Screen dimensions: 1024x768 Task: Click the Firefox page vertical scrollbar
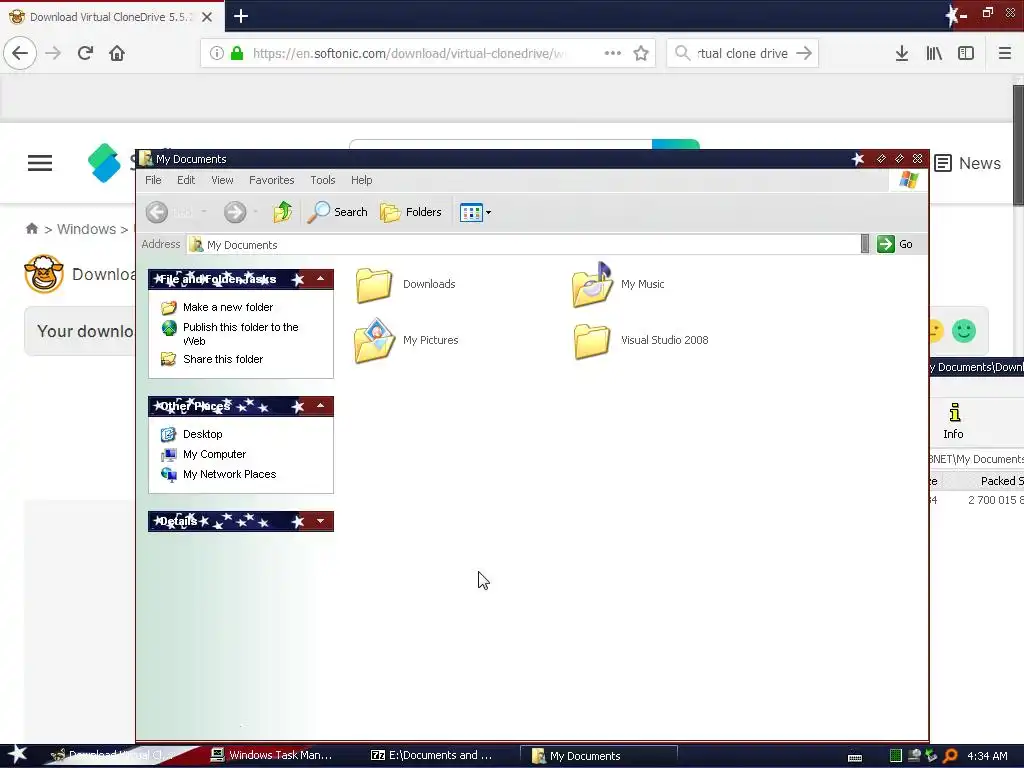tap(1018, 146)
